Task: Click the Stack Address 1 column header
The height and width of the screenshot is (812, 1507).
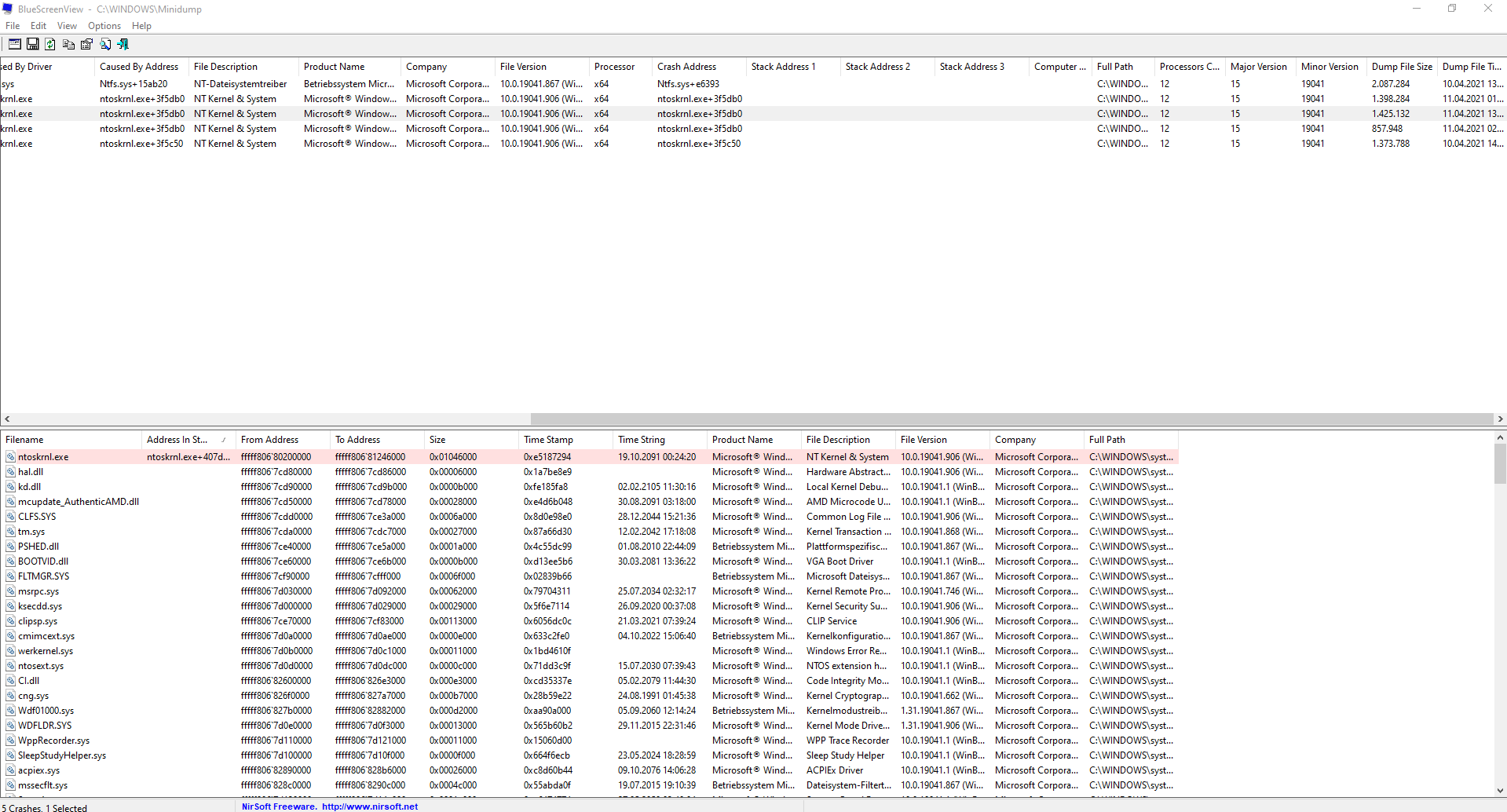Action: tap(793, 67)
